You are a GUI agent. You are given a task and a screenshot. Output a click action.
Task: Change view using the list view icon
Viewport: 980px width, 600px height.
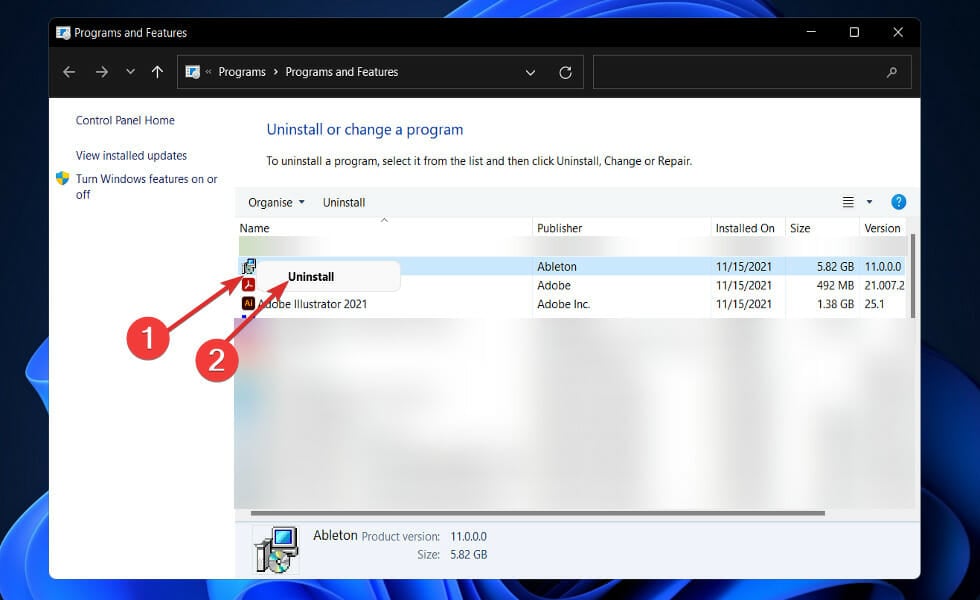click(848, 202)
